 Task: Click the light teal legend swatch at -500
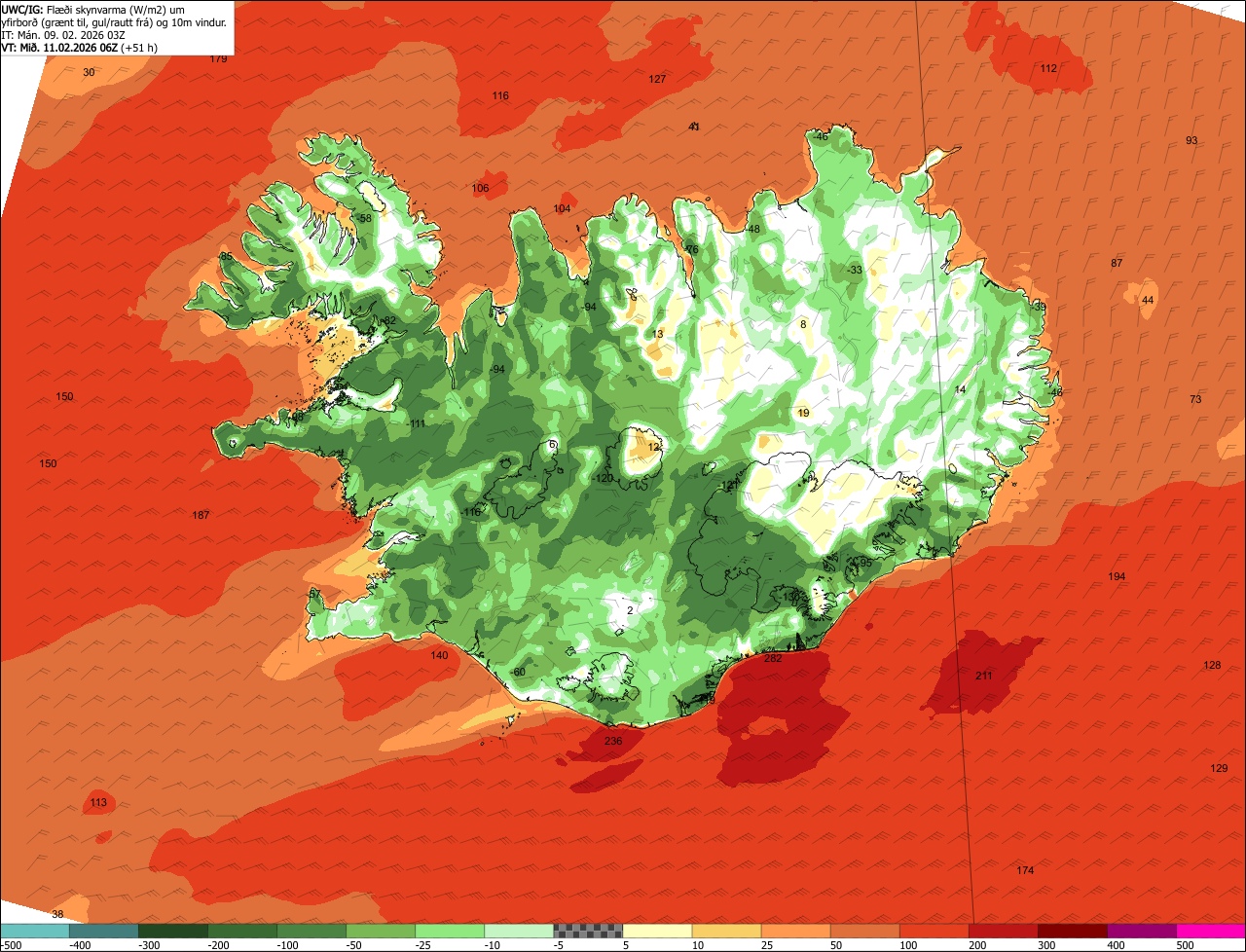pyautogui.click(x=34, y=931)
